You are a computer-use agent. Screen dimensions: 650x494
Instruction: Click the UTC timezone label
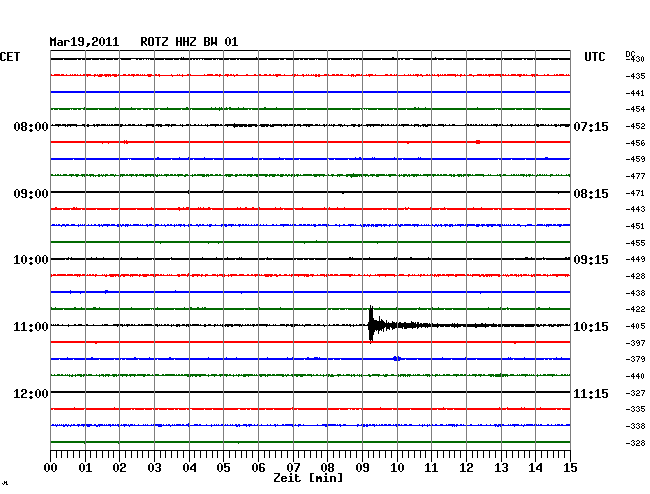click(594, 57)
